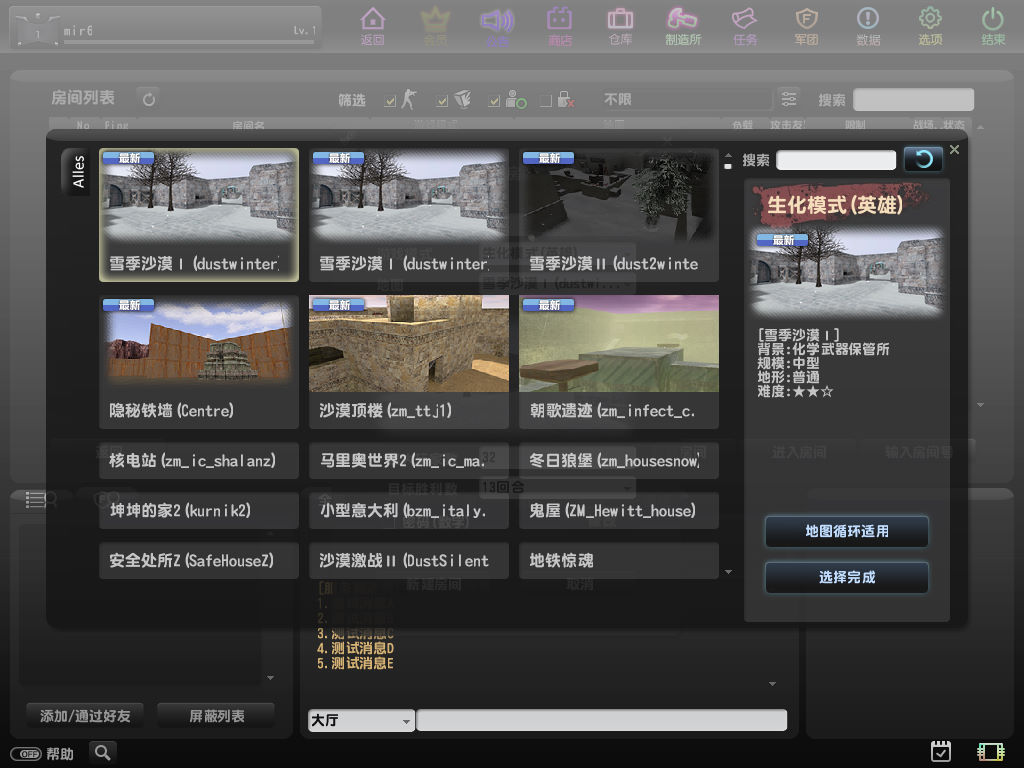
Task: Open the calendar check-in icon
Action: coord(940,751)
